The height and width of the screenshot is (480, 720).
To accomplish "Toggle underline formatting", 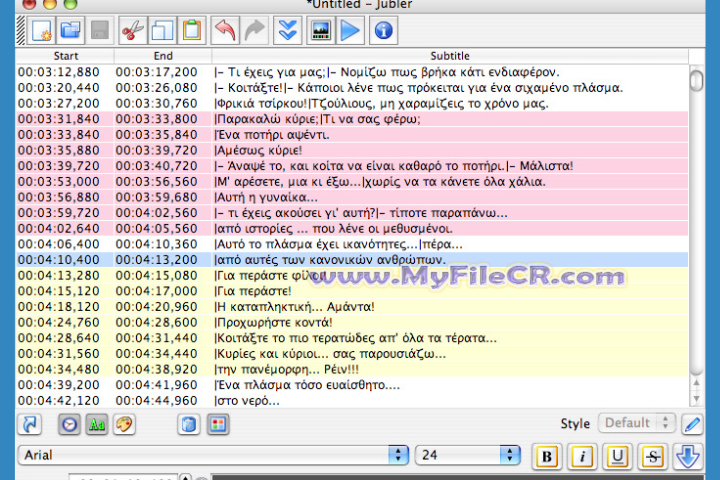I will coord(618,456).
